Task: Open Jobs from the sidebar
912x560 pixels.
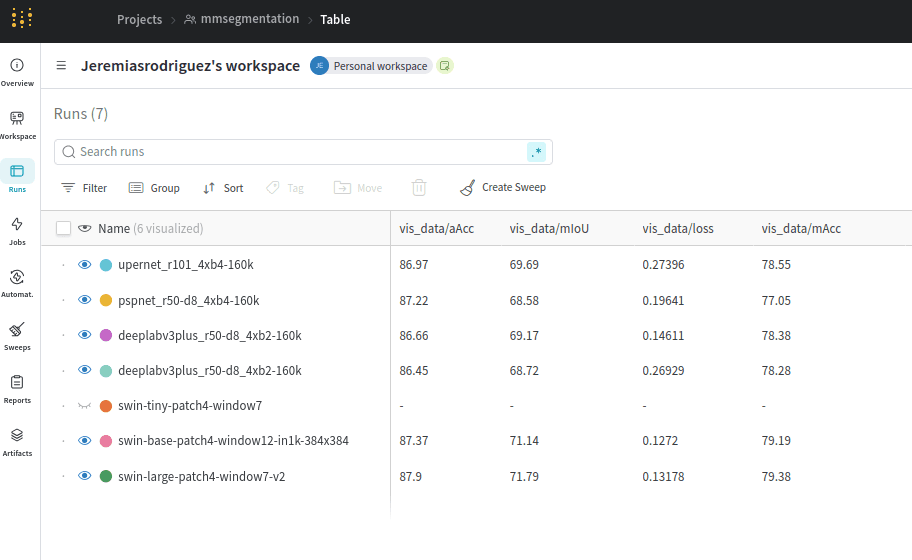Action: tap(17, 230)
